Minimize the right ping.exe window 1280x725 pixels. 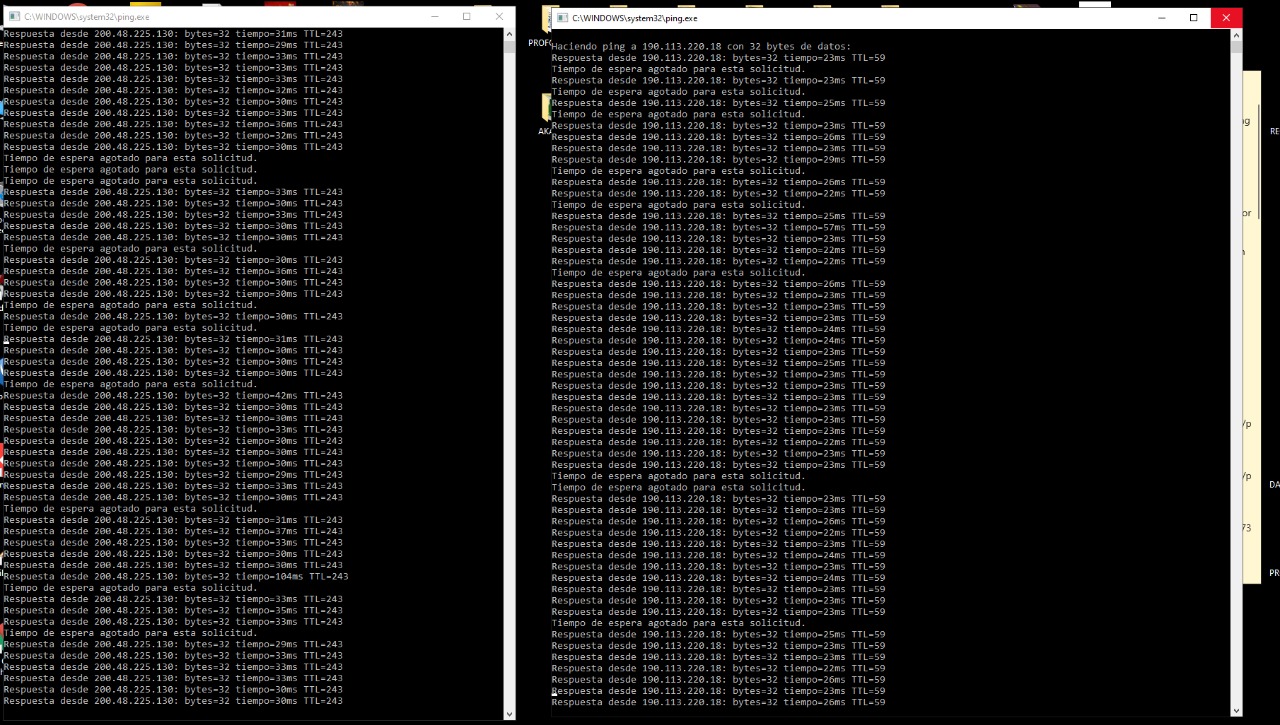tap(1162, 18)
